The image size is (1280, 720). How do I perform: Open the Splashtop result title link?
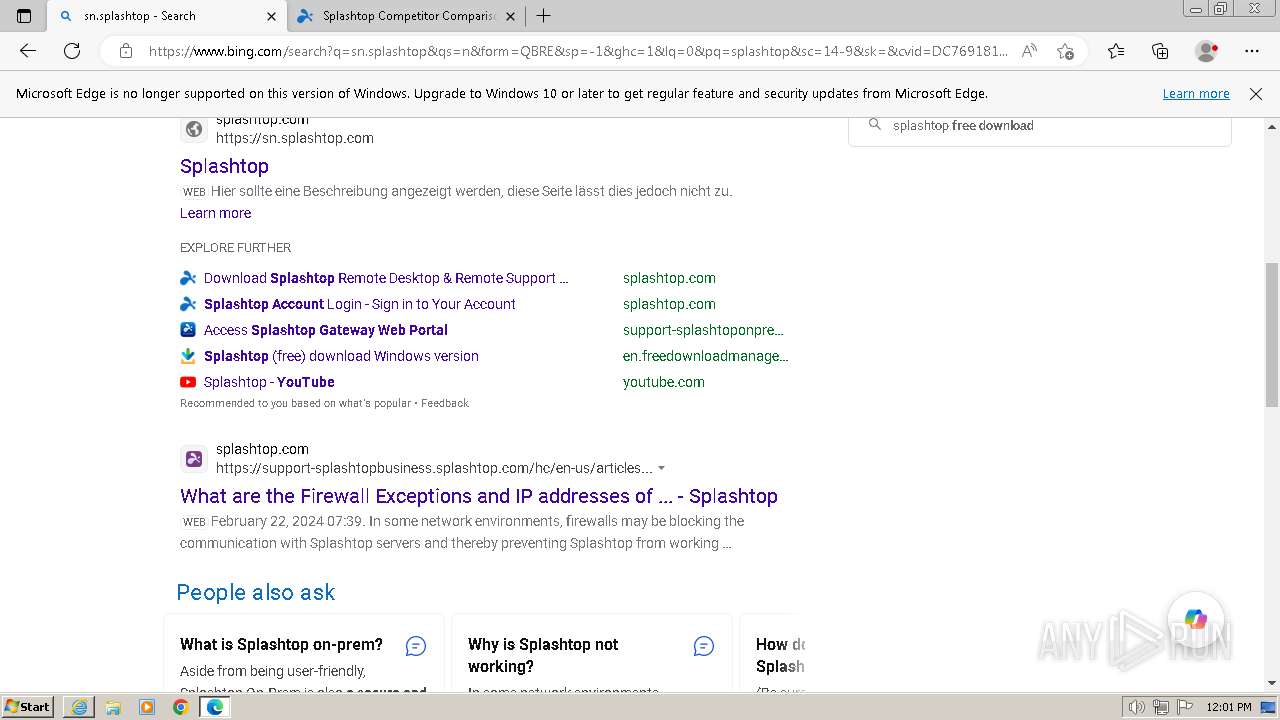pyautogui.click(x=224, y=166)
